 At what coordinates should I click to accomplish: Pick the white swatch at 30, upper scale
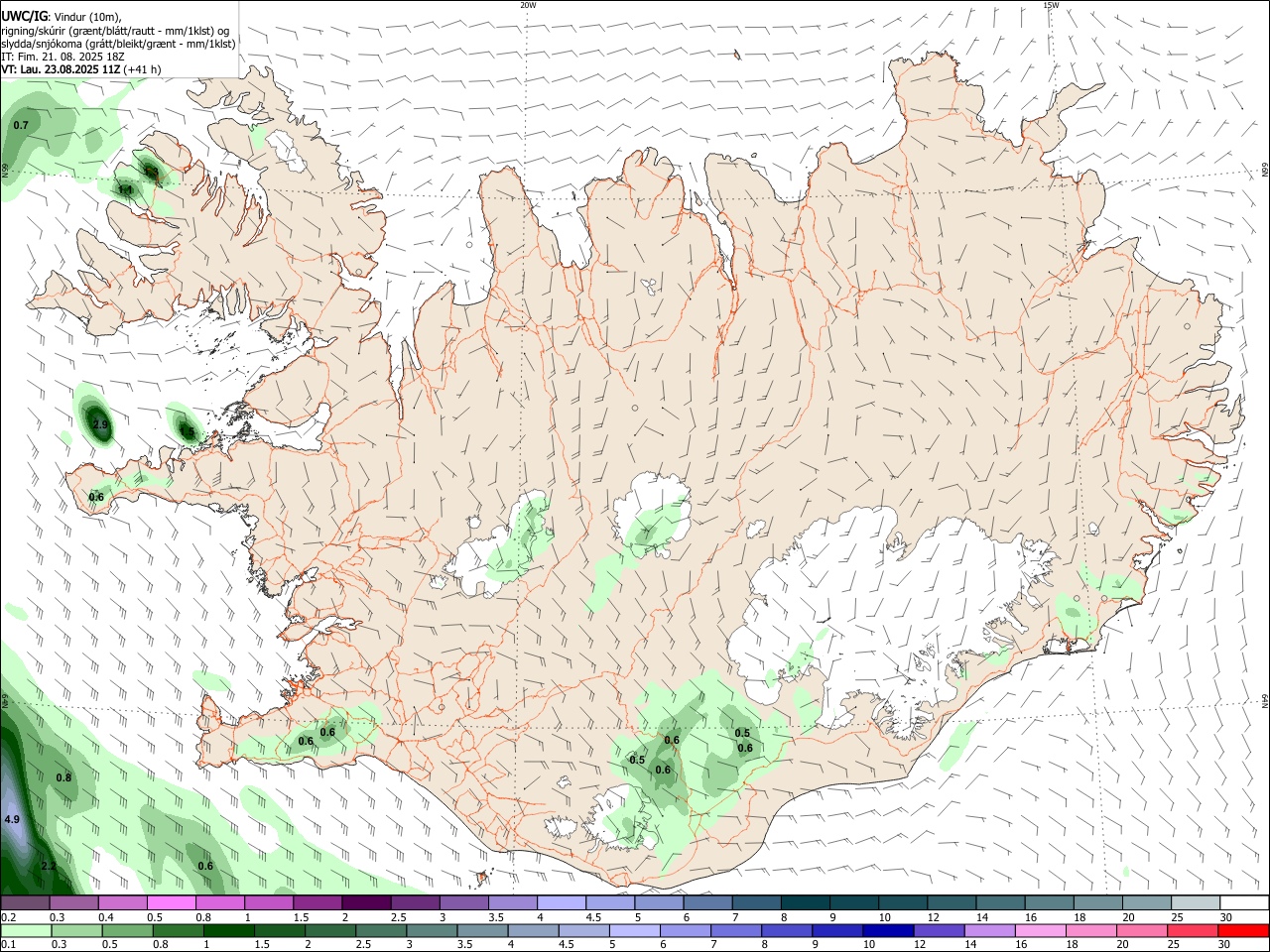1243,902
